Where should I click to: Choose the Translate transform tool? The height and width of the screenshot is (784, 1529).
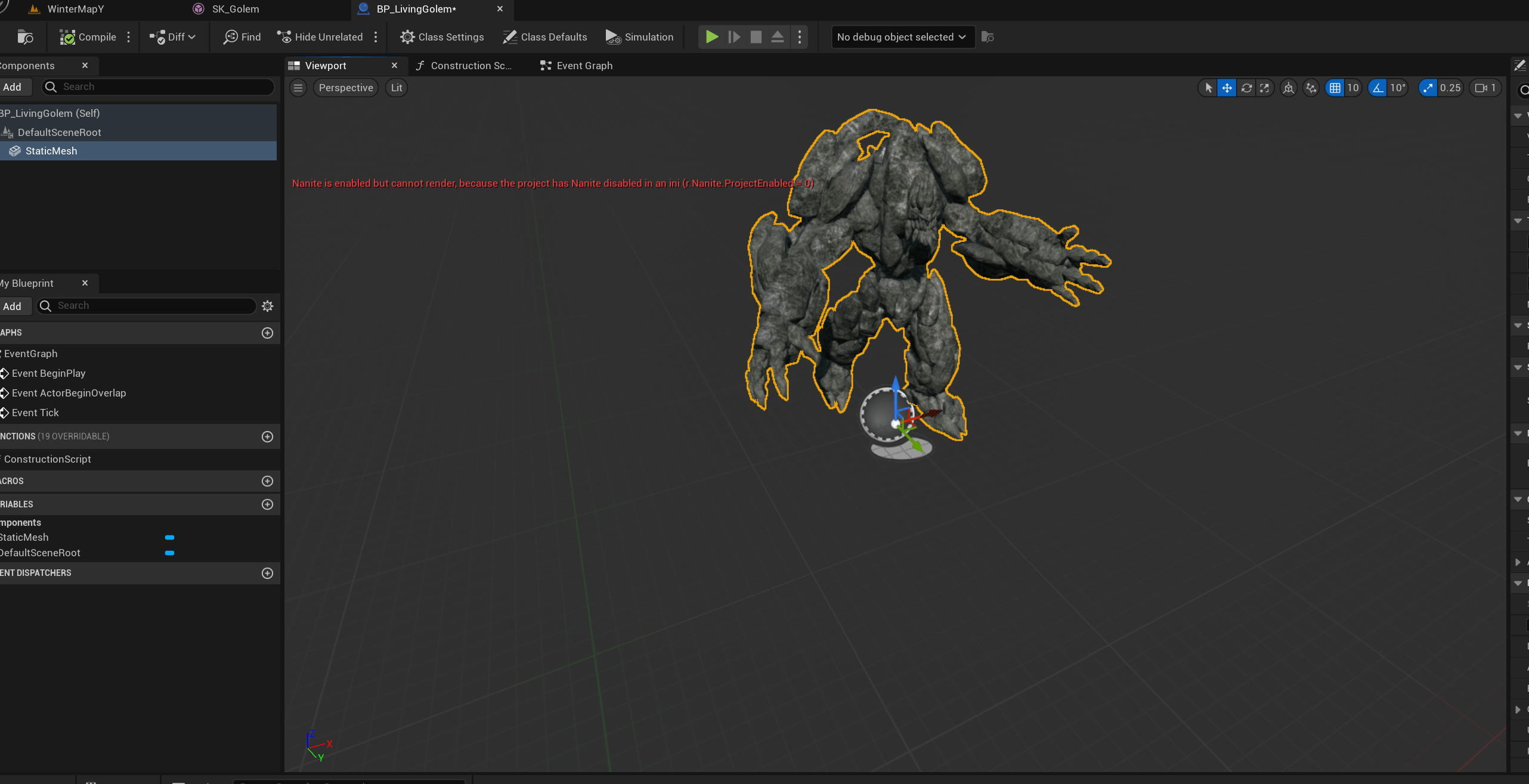pos(1227,88)
